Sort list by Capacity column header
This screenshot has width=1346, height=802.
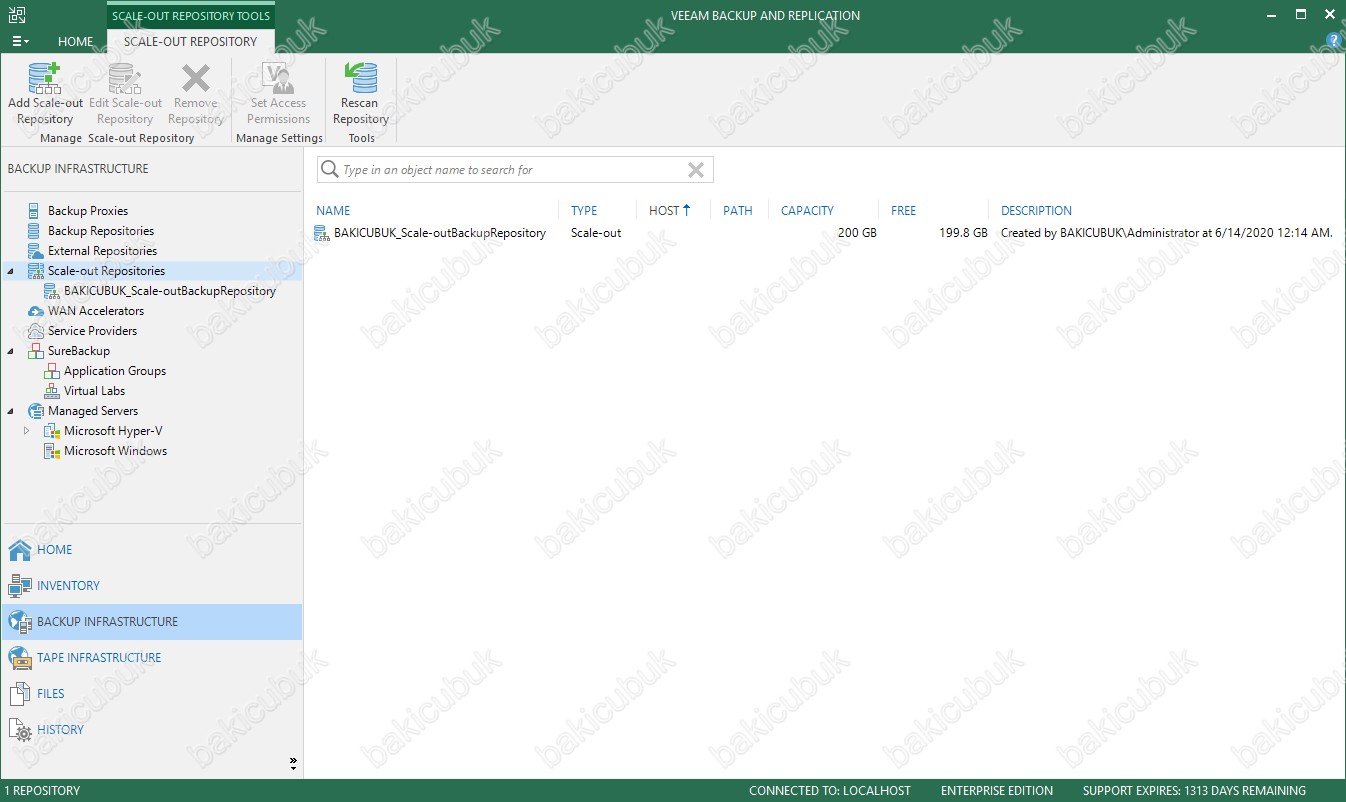tap(807, 211)
